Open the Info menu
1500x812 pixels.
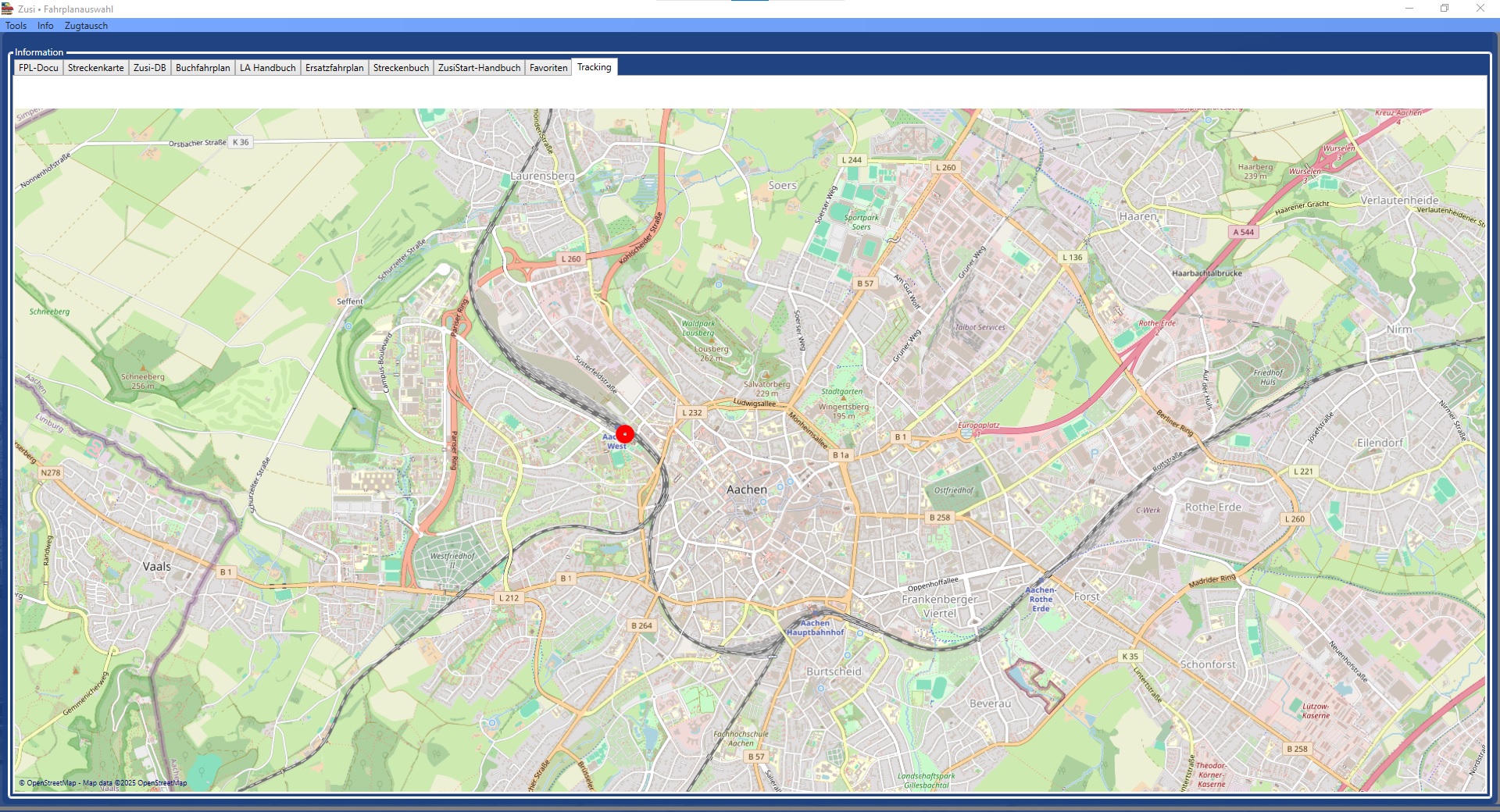point(45,26)
